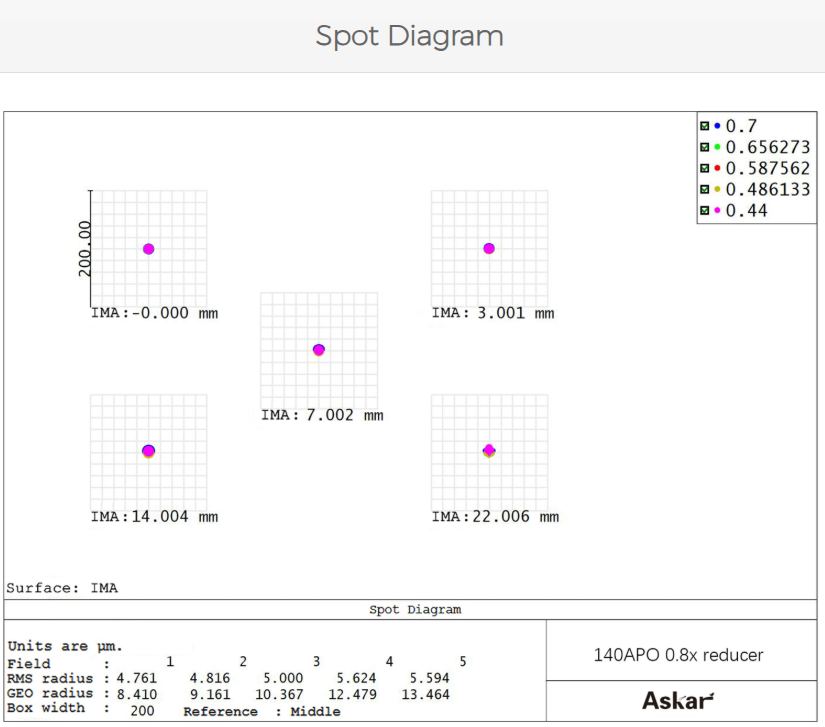Toggle the 0.44 wavelength checkbox
This screenshot has width=825, height=727.
click(x=705, y=210)
